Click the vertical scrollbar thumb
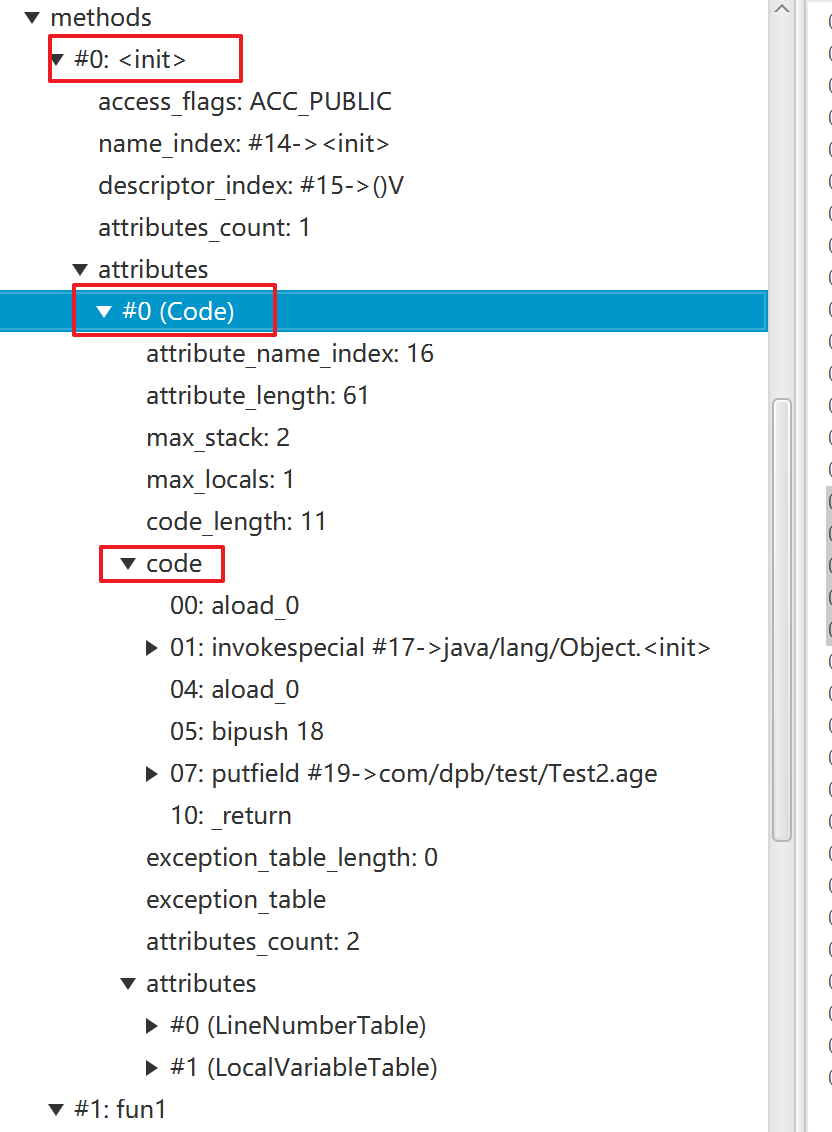The image size is (832, 1132). tap(781, 620)
